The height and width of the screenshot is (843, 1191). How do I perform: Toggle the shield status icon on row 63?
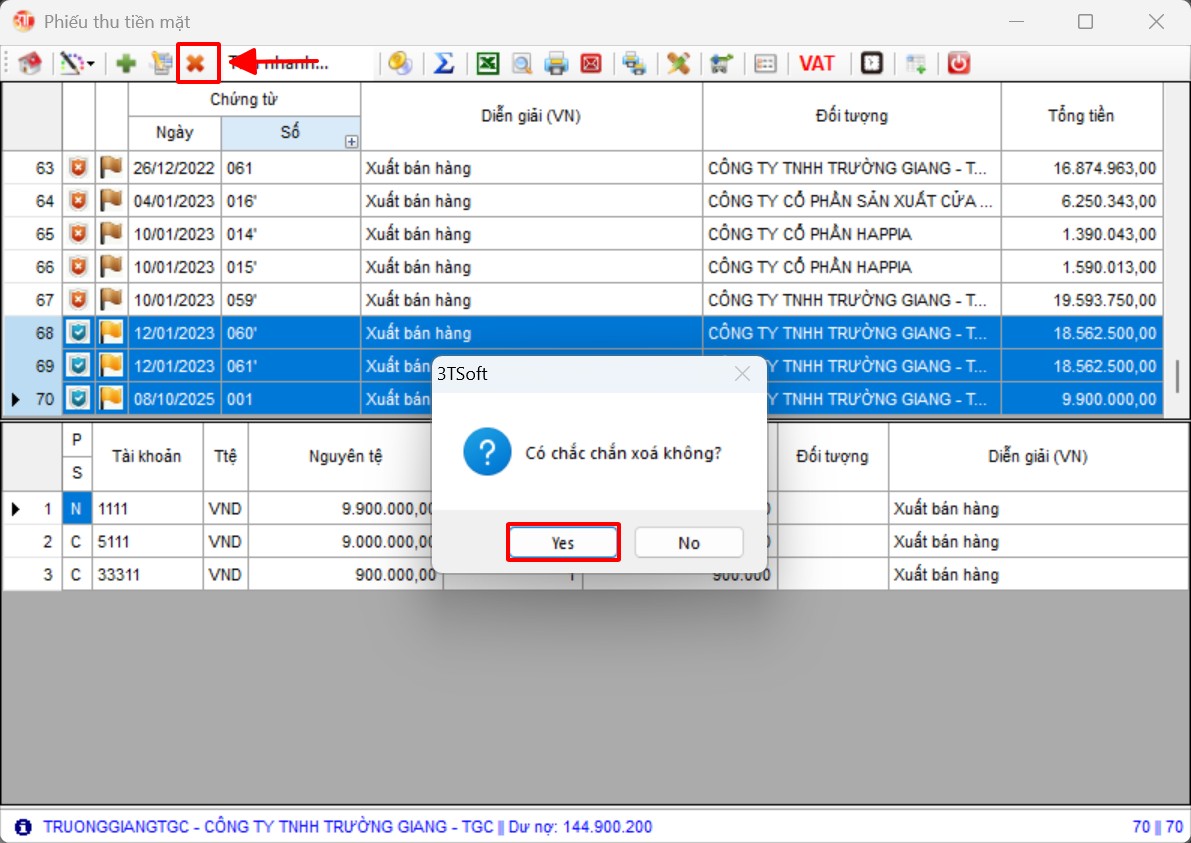pos(79,168)
